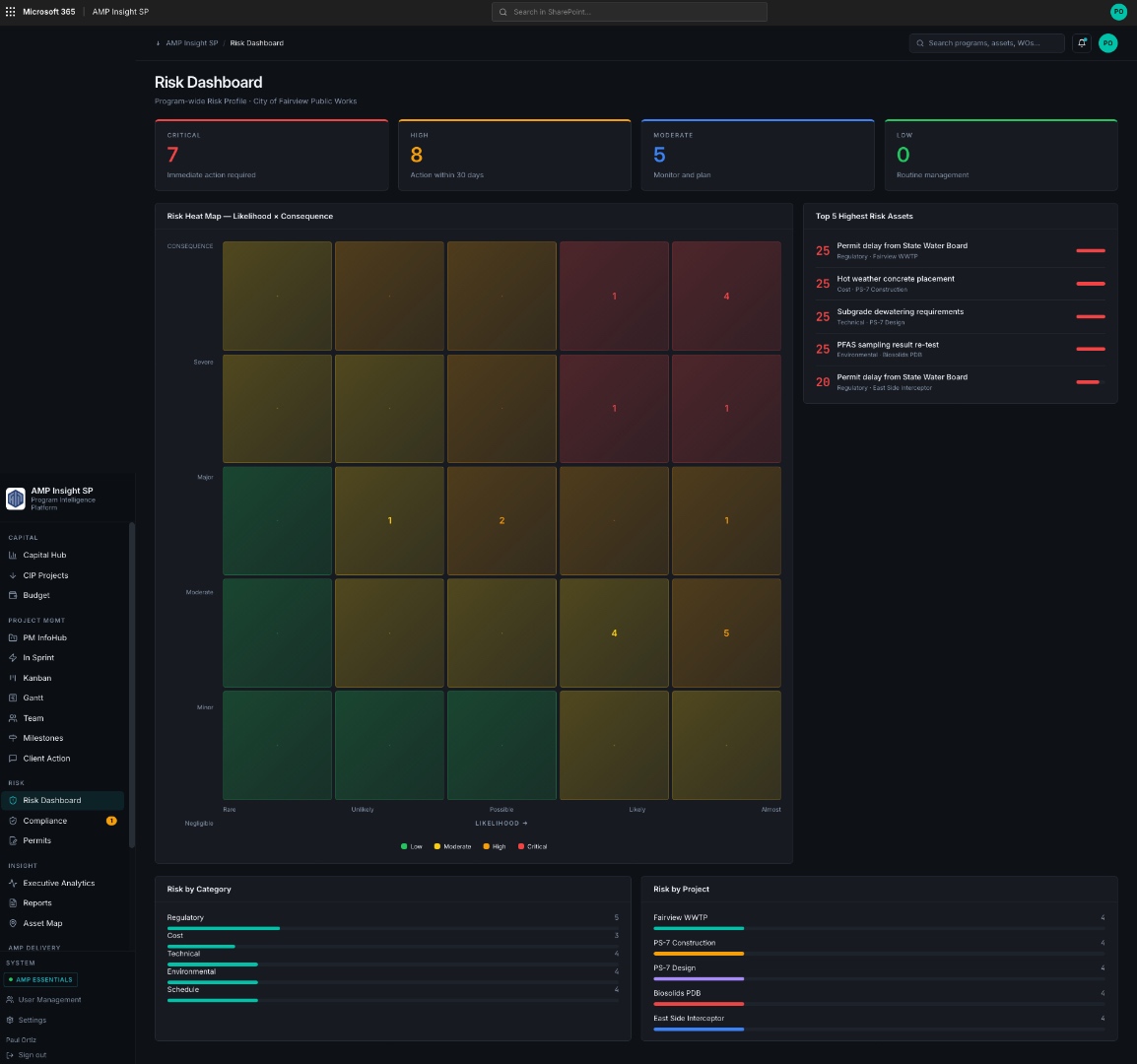Click the PS-7 Construction project bar
Image resolution: width=1137 pixels, height=1064 pixels.
pyautogui.click(x=879, y=954)
